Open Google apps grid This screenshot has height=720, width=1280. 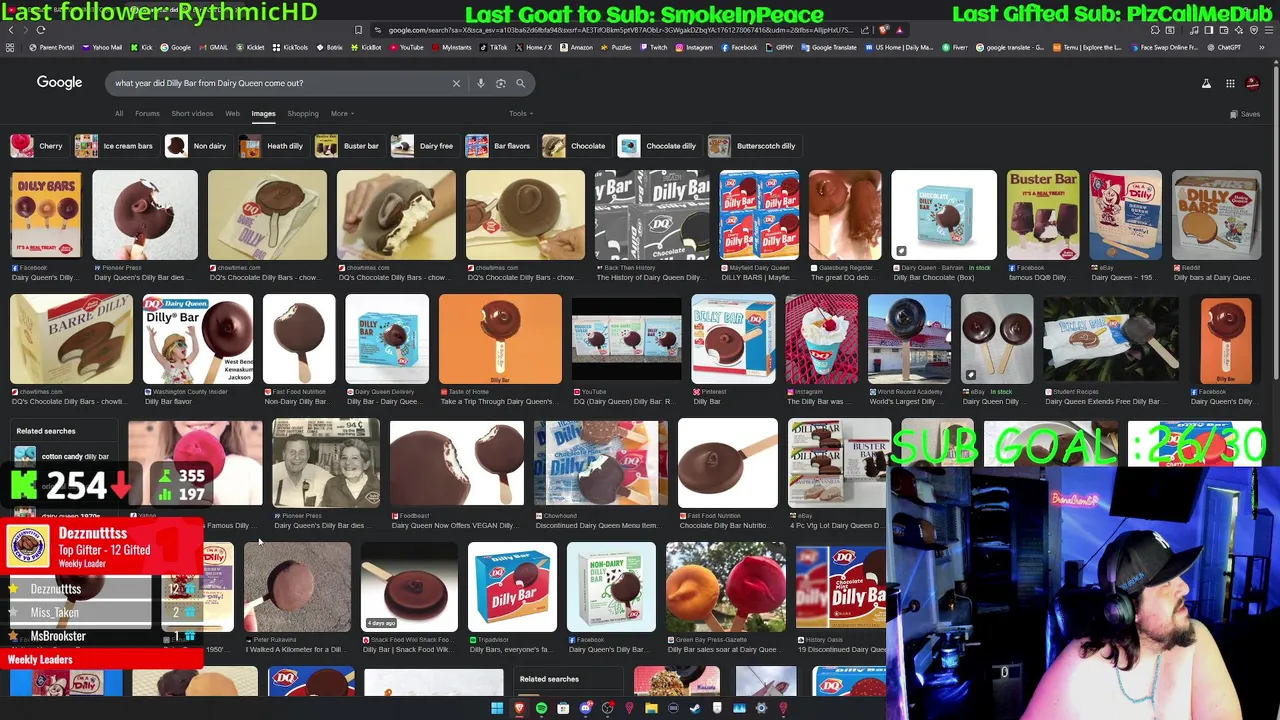(1230, 83)
